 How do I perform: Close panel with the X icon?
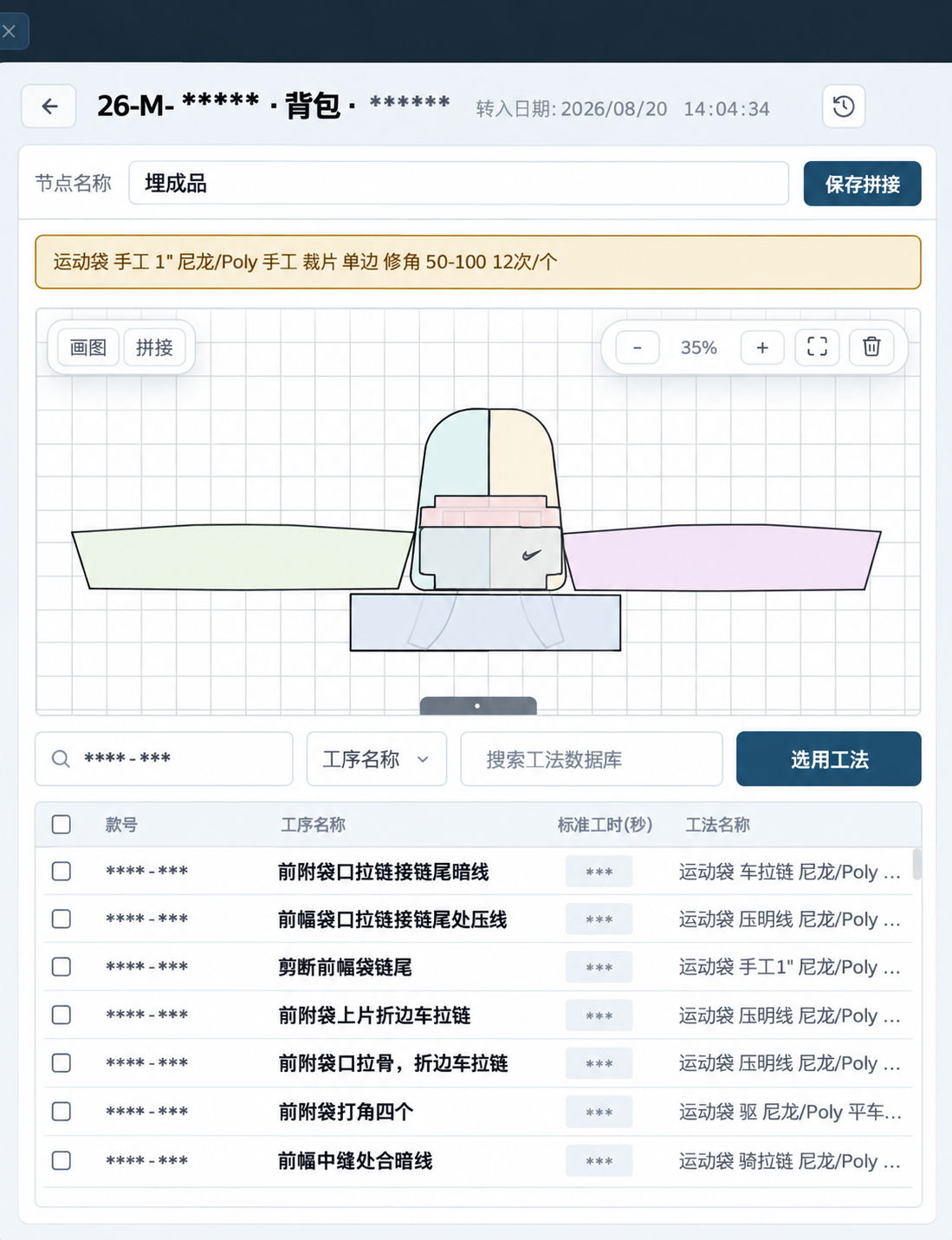(10, 31)
